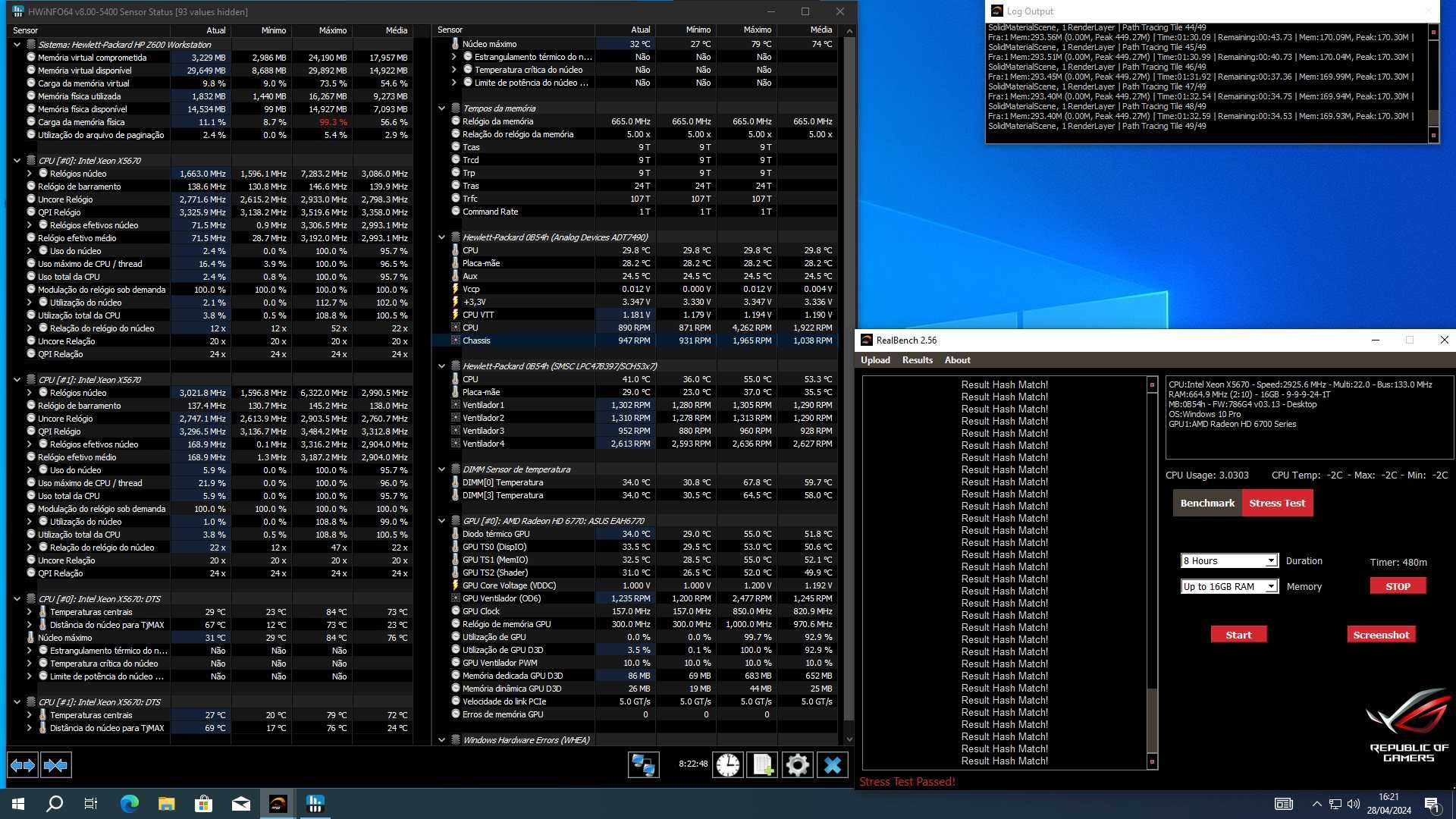Click the news widget tray icon

[1283, 804]
